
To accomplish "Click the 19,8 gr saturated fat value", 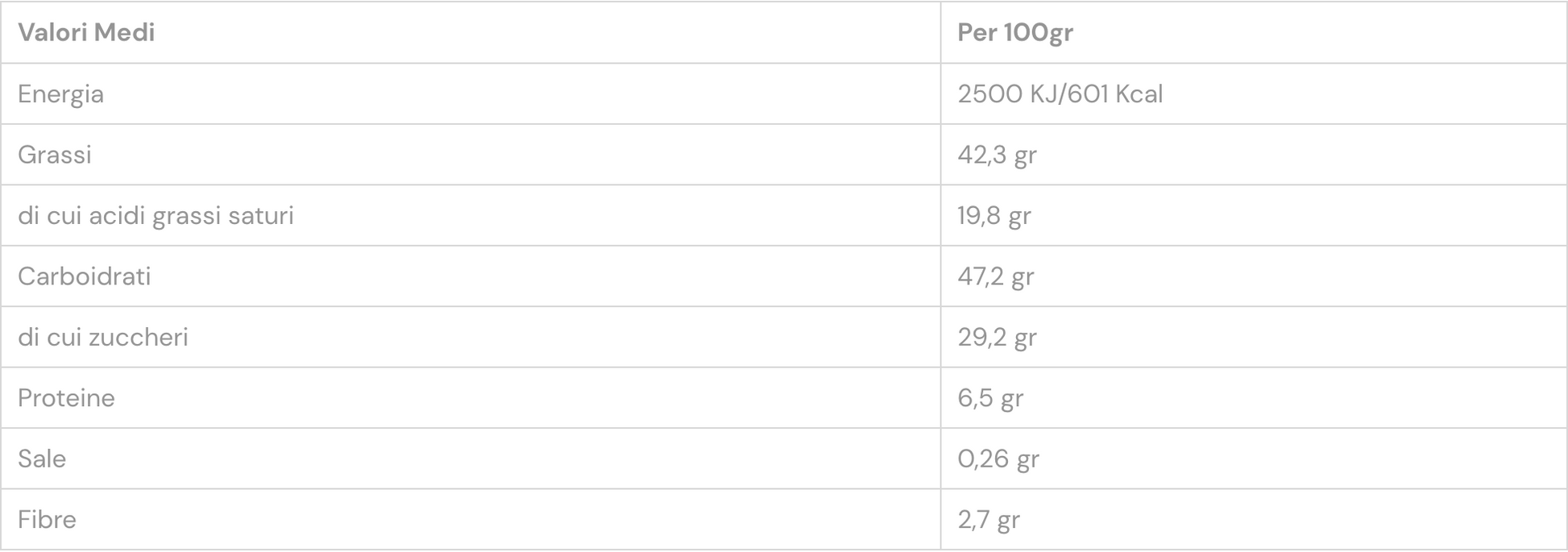I will (994, 216).
